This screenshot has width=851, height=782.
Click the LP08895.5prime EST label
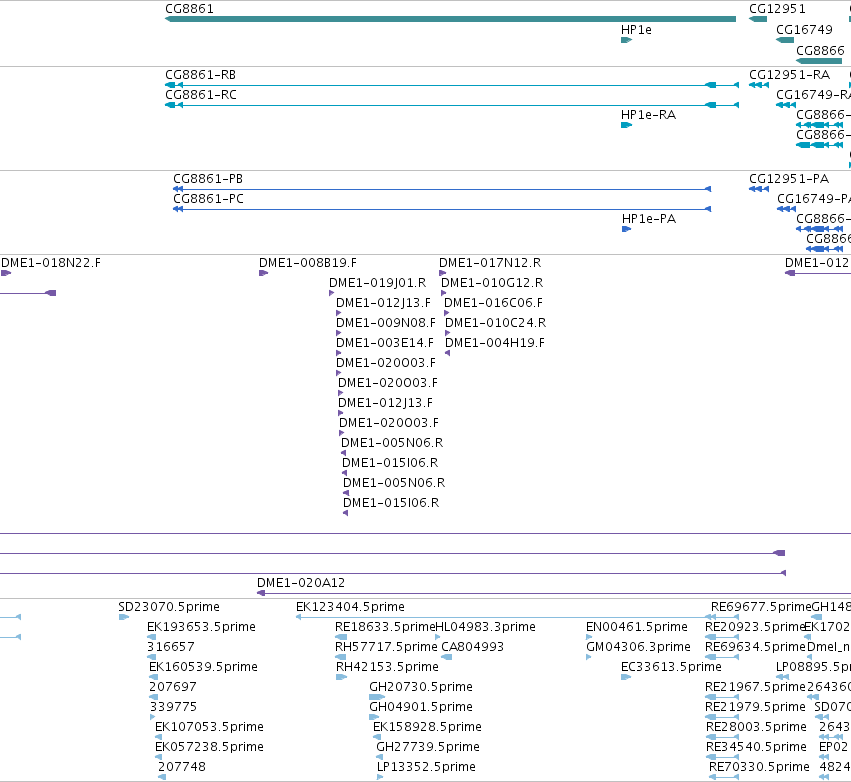814,666
